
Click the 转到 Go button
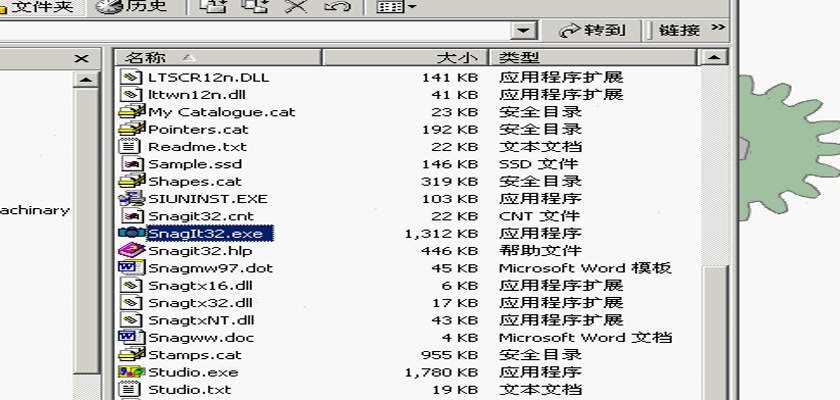pyautogui.click(x=592, y=31)
